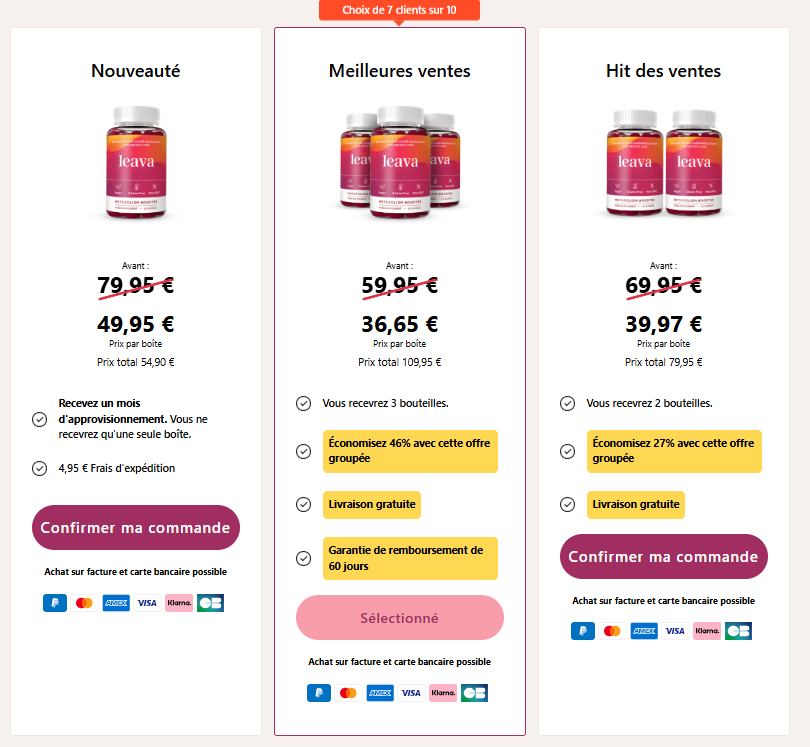Click the Livraison gratuite label in Hit des ventes

coord(635,504)
